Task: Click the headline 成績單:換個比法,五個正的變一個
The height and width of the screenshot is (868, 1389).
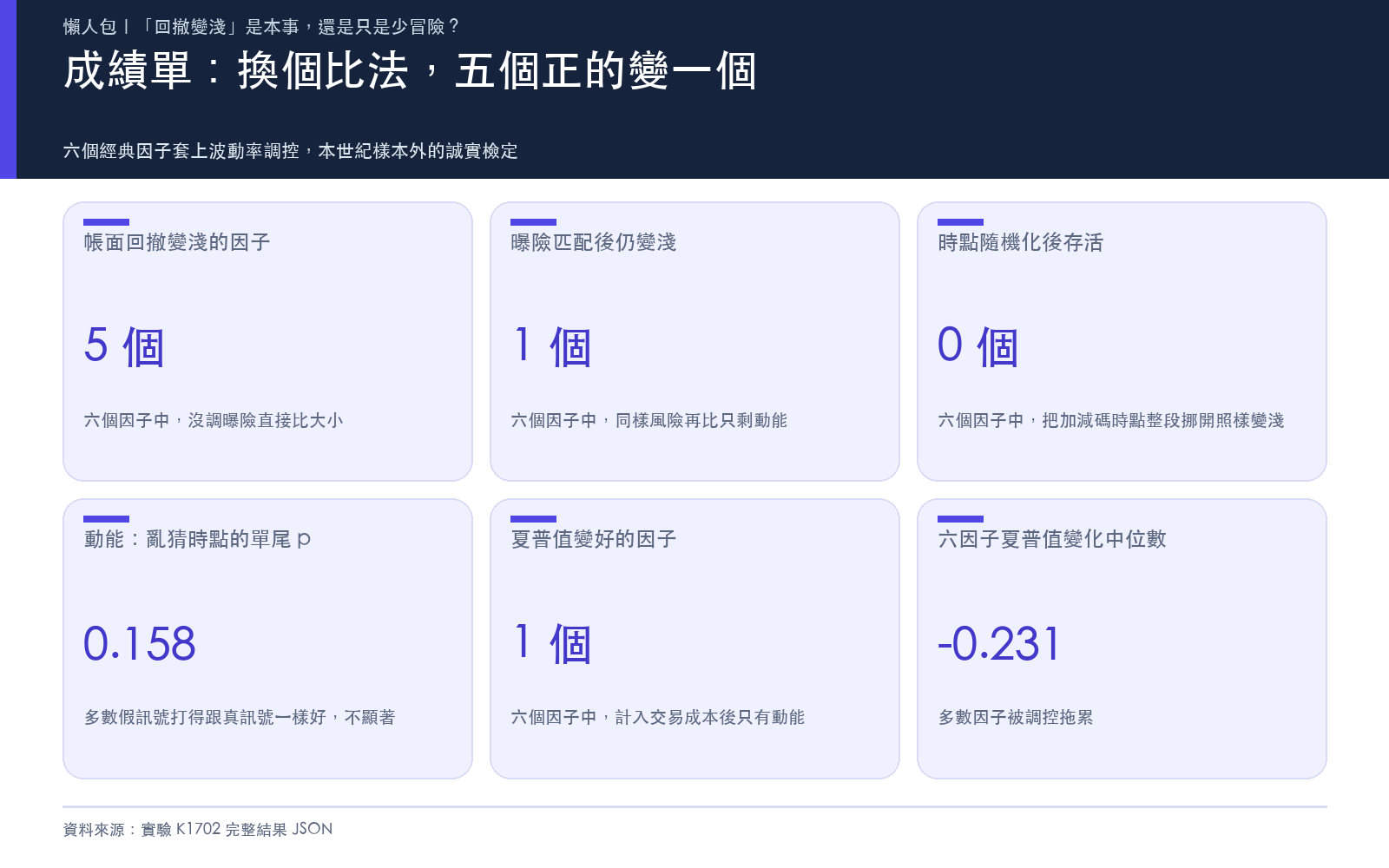Action: [410, 71]
